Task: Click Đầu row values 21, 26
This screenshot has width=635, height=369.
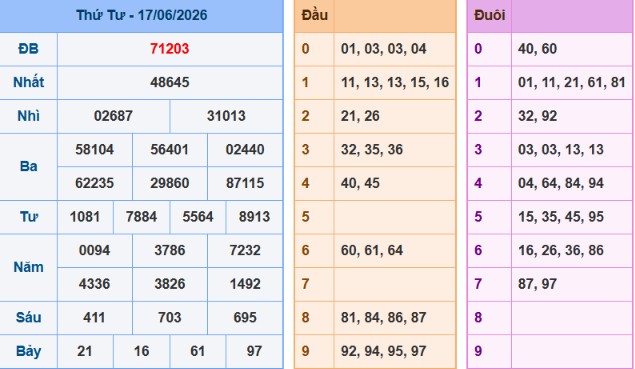Action: click(x=360, y=116)
